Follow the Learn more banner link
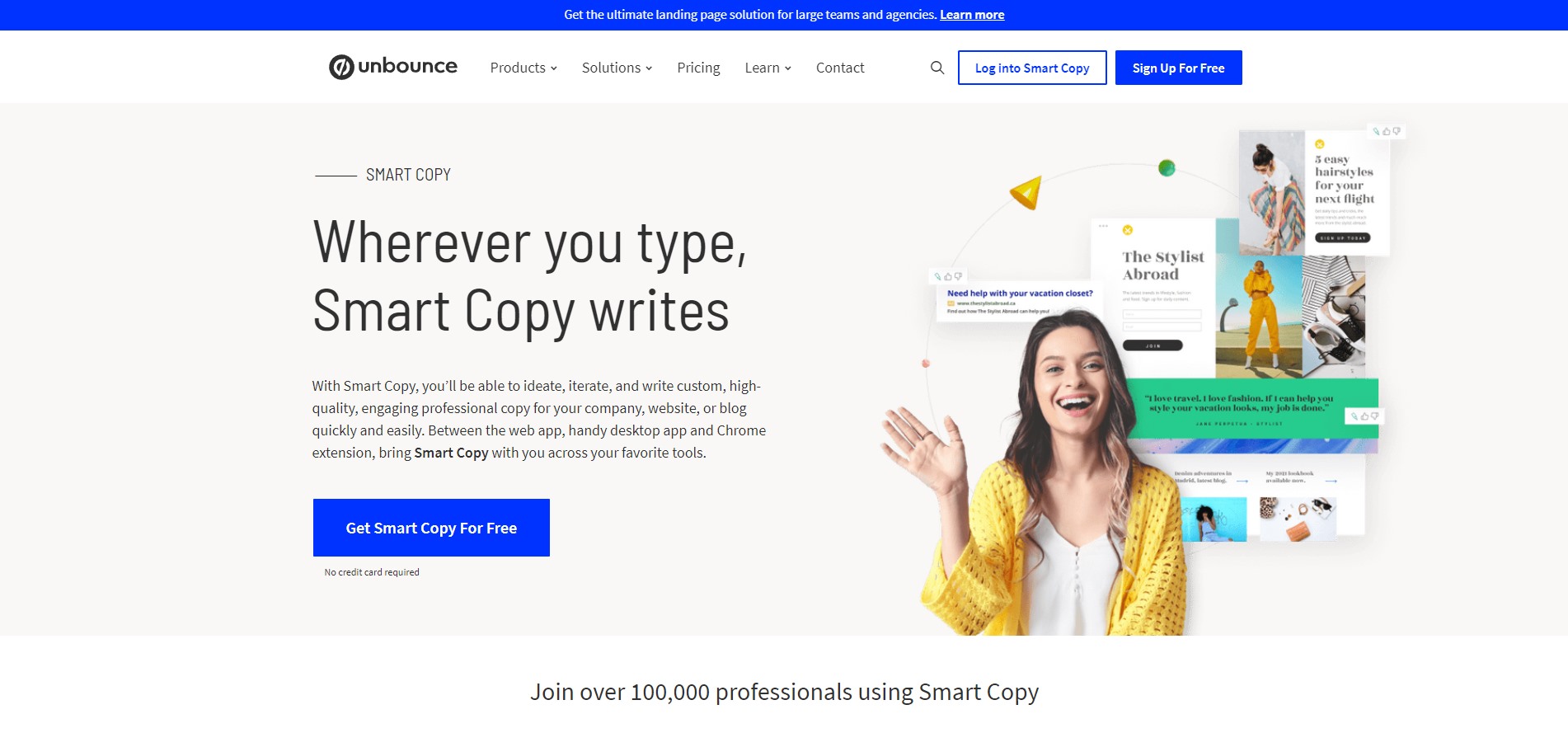Screen dimensions: 1568x747 (x=972, y=15)
